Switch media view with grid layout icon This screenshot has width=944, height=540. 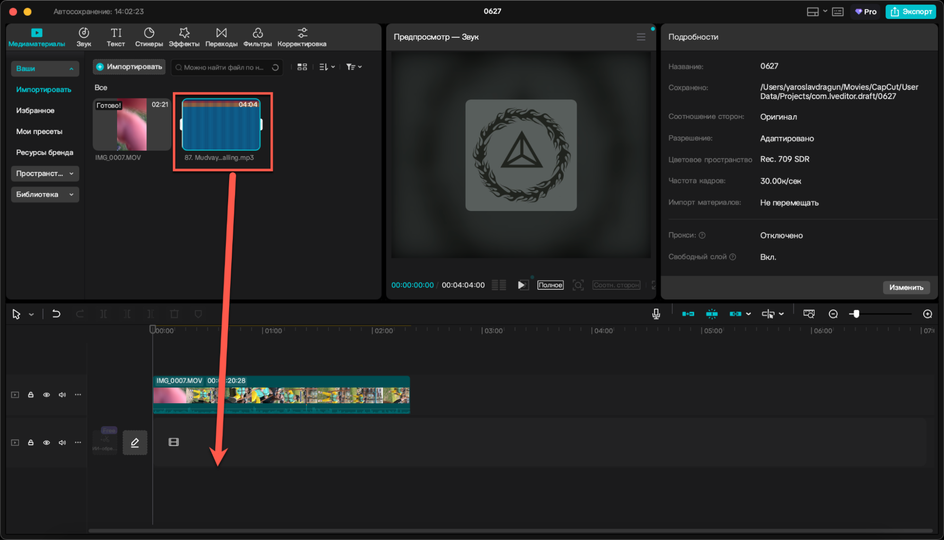tap(303, 67)
